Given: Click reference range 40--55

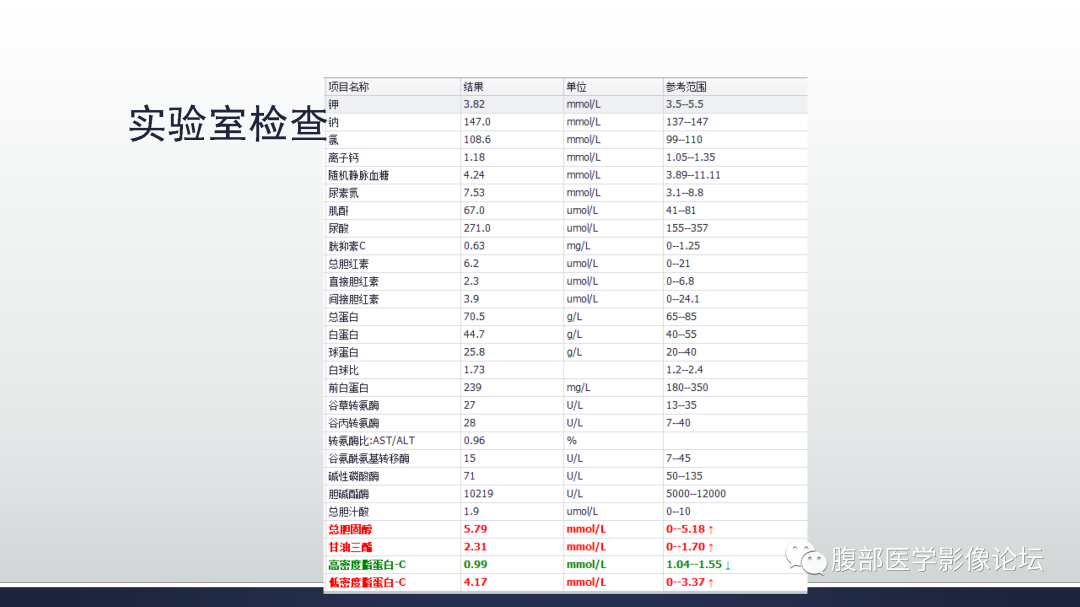Looking at the screenshot, I should 681,335.
